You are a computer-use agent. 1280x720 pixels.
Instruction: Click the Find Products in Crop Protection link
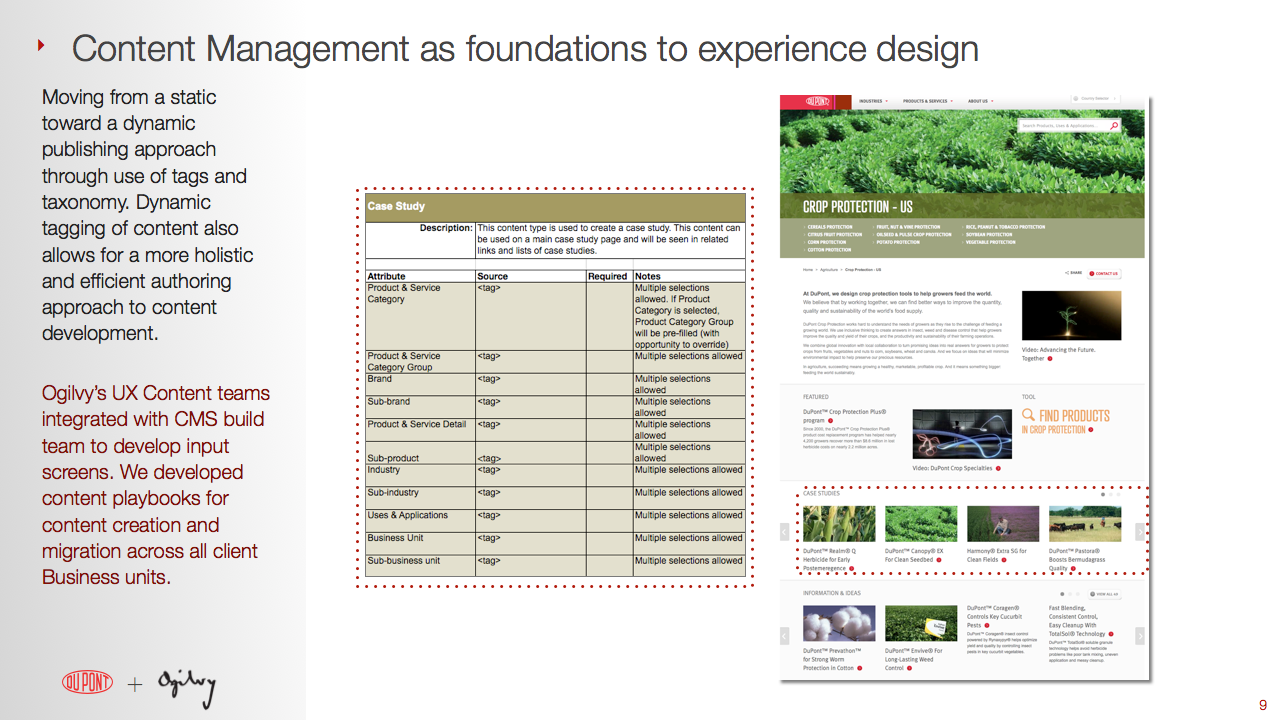(x=1066, y=421)
